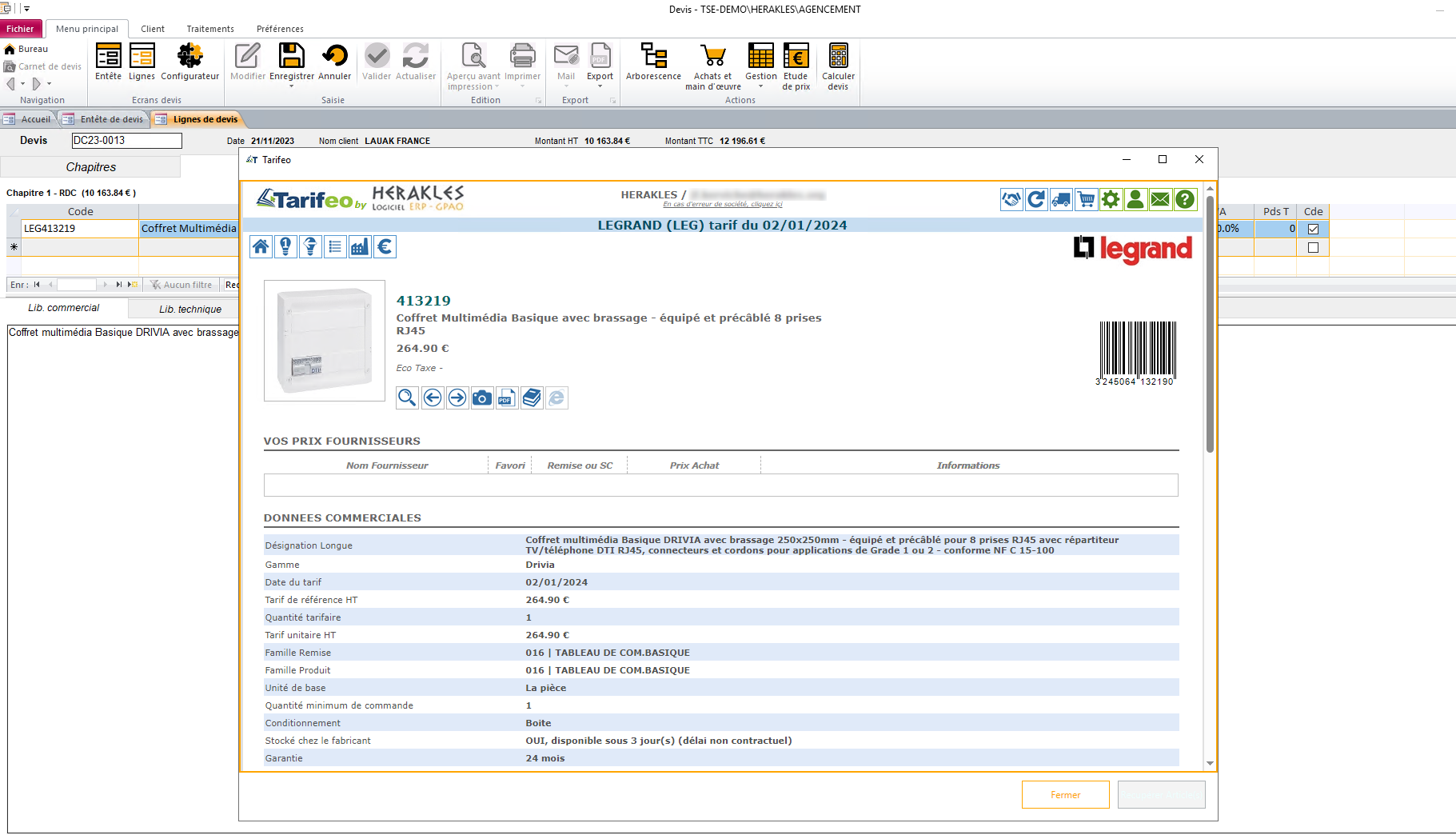Select the delivery truck icon
The height and width of the screenshot is (839, 1456).
tap(1061, 199)
